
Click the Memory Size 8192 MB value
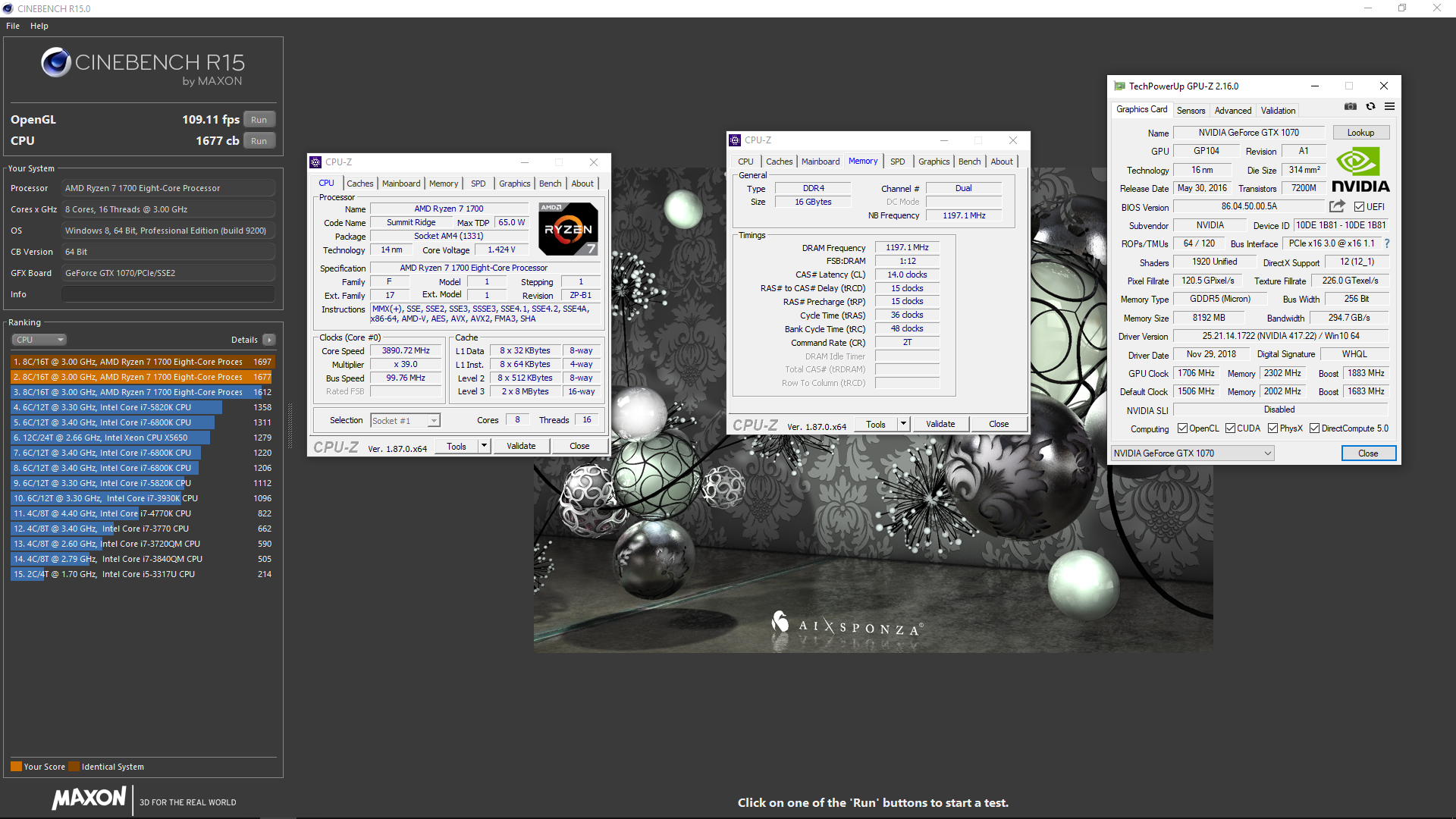1208,318
